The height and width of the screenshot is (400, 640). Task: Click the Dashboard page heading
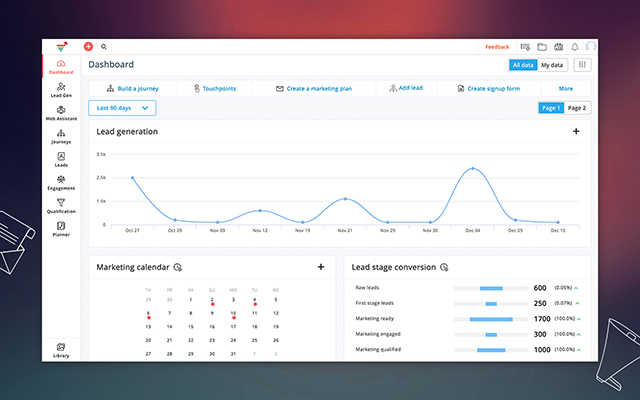[111, 64]
